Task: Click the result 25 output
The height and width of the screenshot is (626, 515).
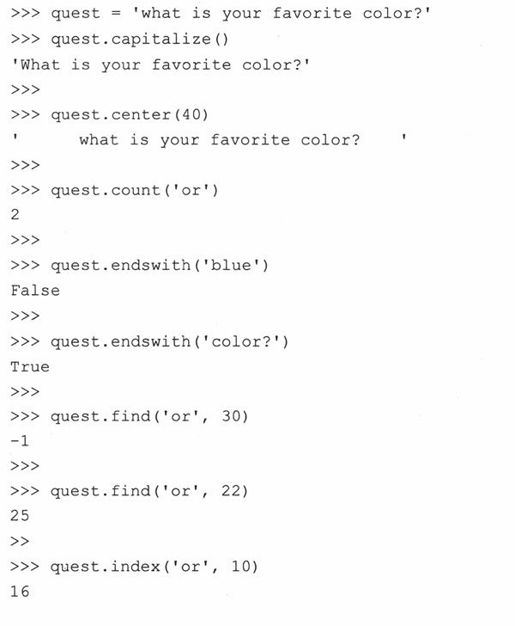Action: coord(20,516)
